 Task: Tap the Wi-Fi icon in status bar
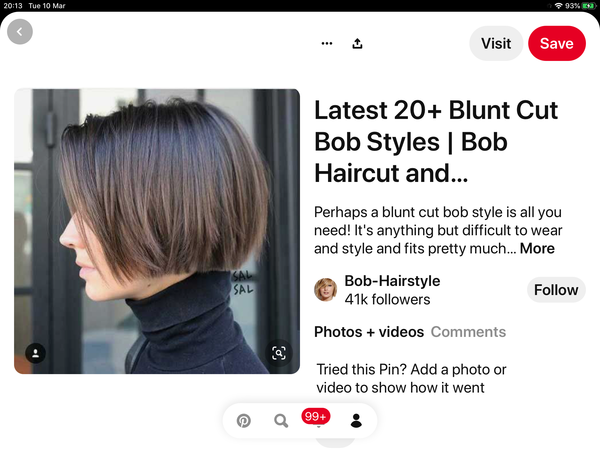[x=559, y=6]
